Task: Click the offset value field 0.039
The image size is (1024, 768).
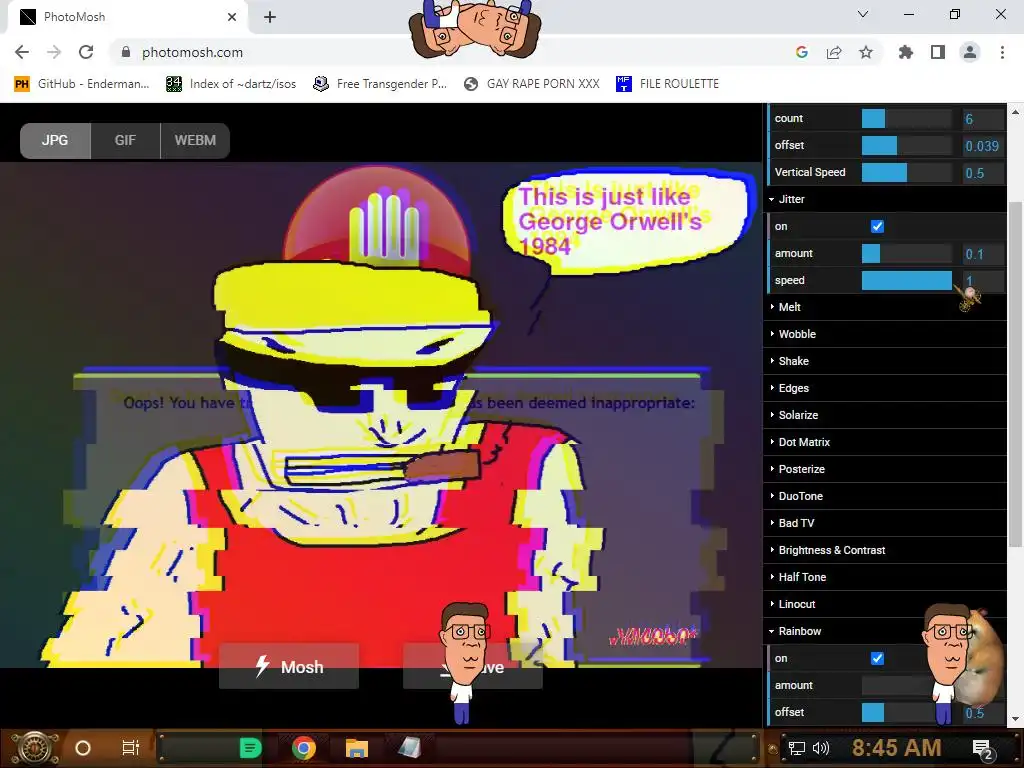Action: click(x=983, y=146)
